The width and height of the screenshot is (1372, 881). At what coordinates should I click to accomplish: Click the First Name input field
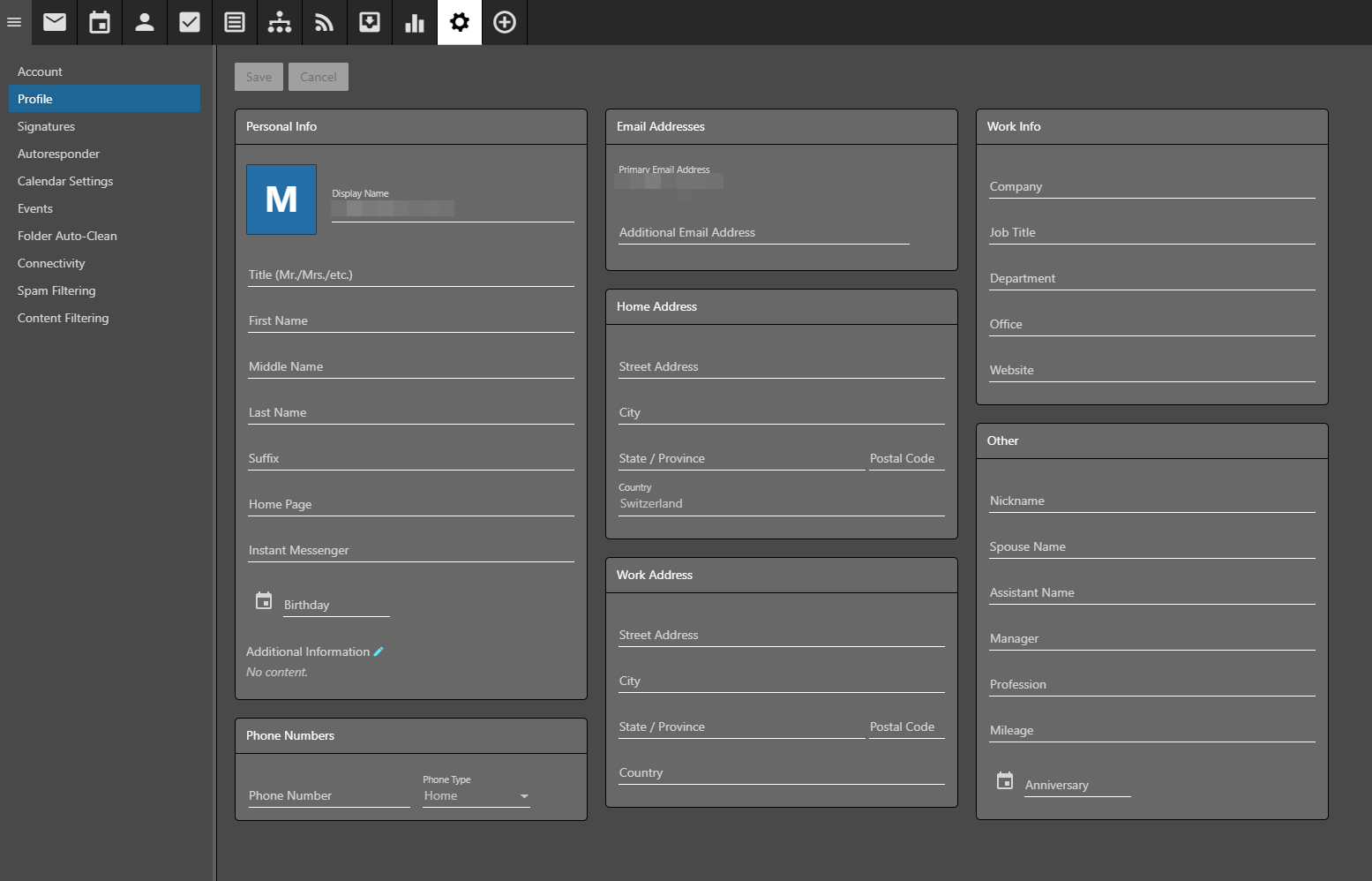pos(410,320)
